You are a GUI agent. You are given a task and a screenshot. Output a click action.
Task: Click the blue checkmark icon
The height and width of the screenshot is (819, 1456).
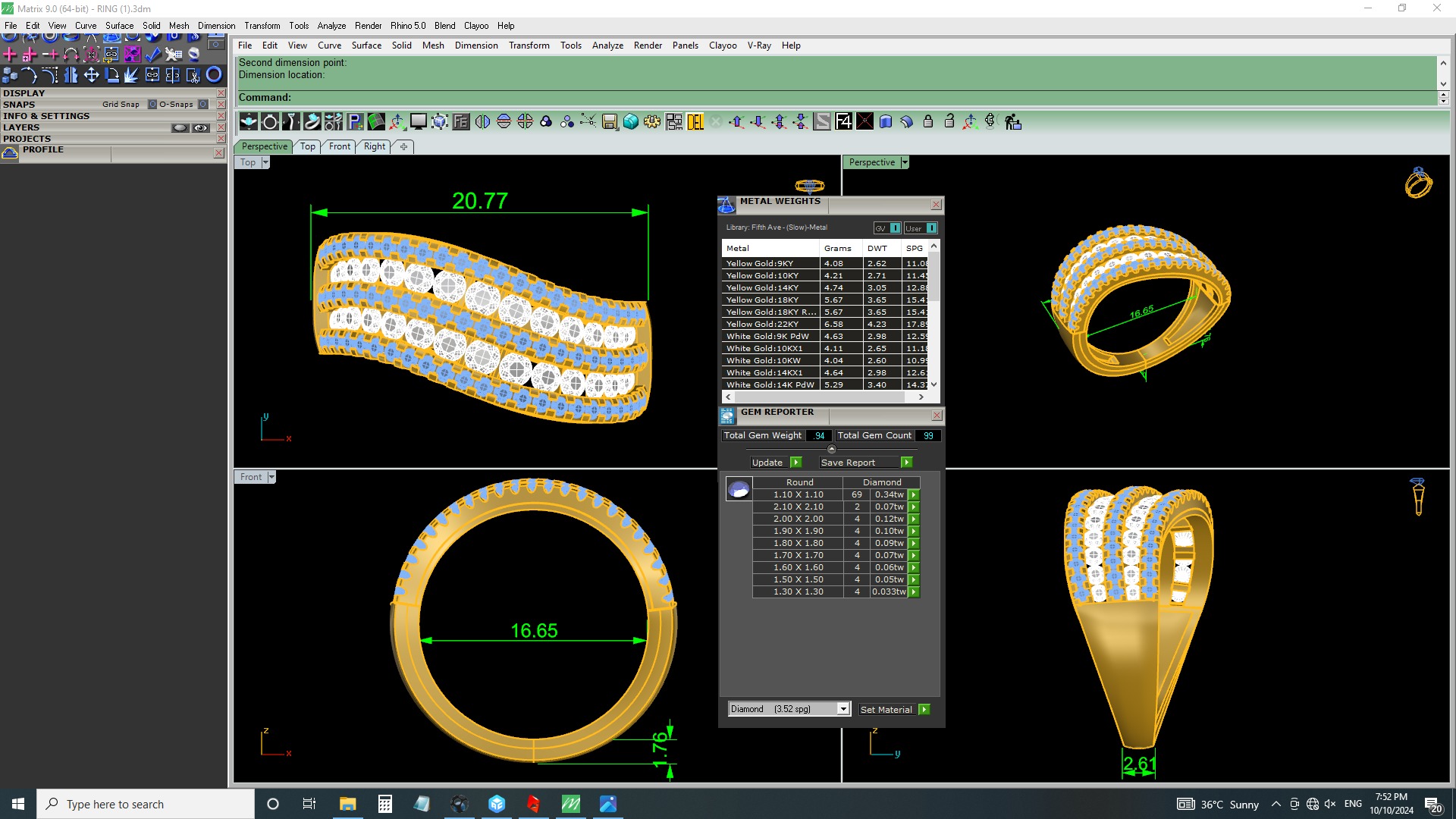[x=152, y=55]
